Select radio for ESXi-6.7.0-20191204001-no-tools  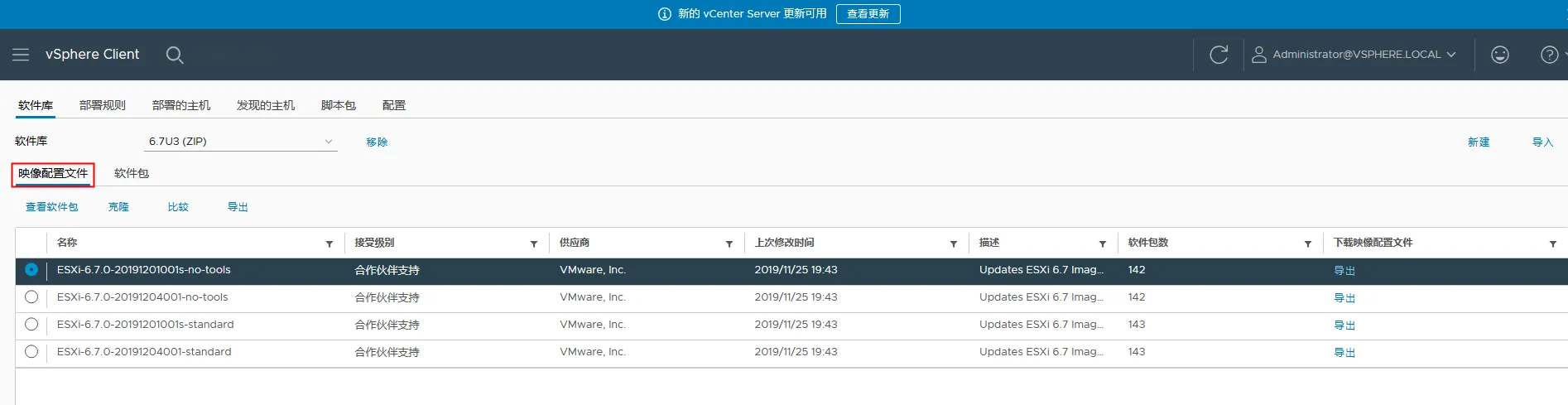coord(31,297)
